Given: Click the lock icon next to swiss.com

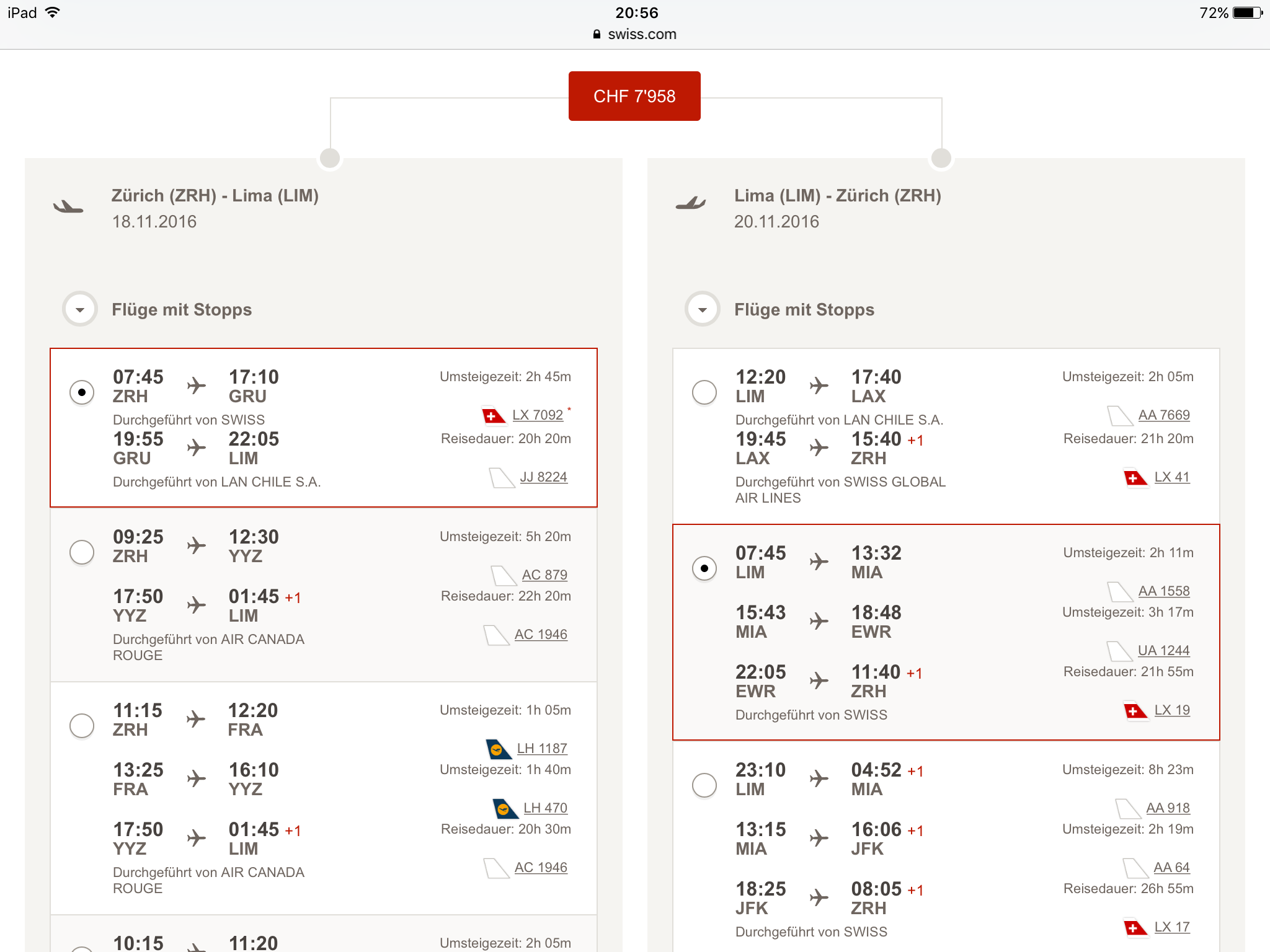Looking at the screenshot, I should coord(597,34).
